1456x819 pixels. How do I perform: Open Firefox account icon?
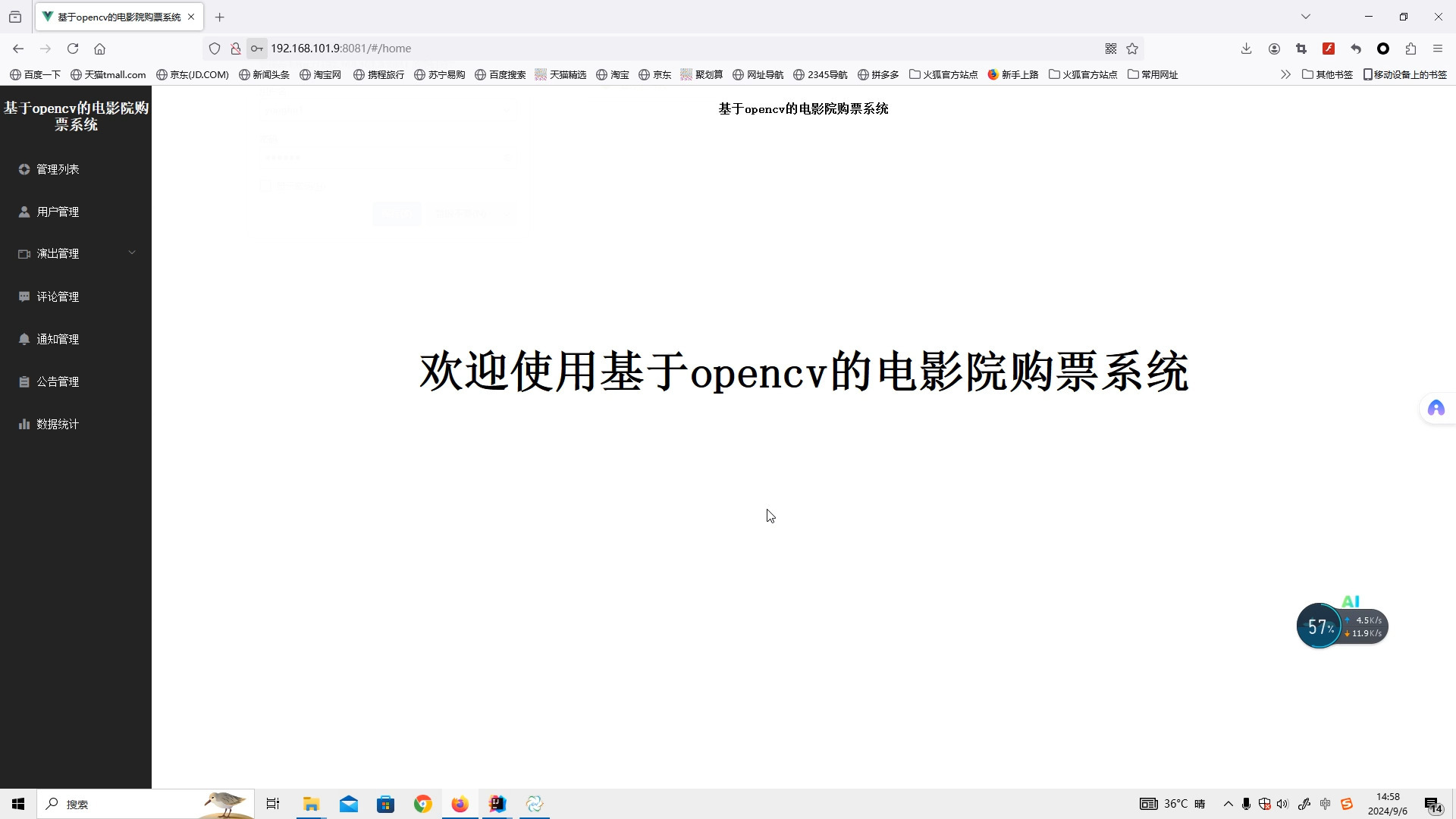coord(1274,49)
